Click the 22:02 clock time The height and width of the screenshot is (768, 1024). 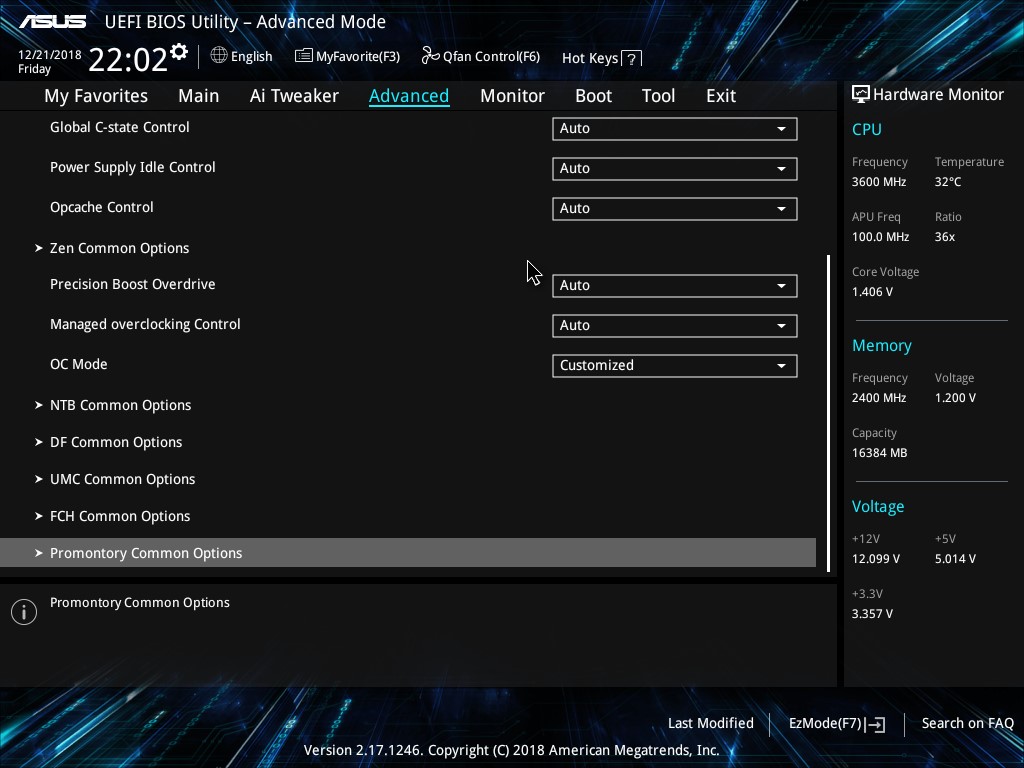click(128, 59)
